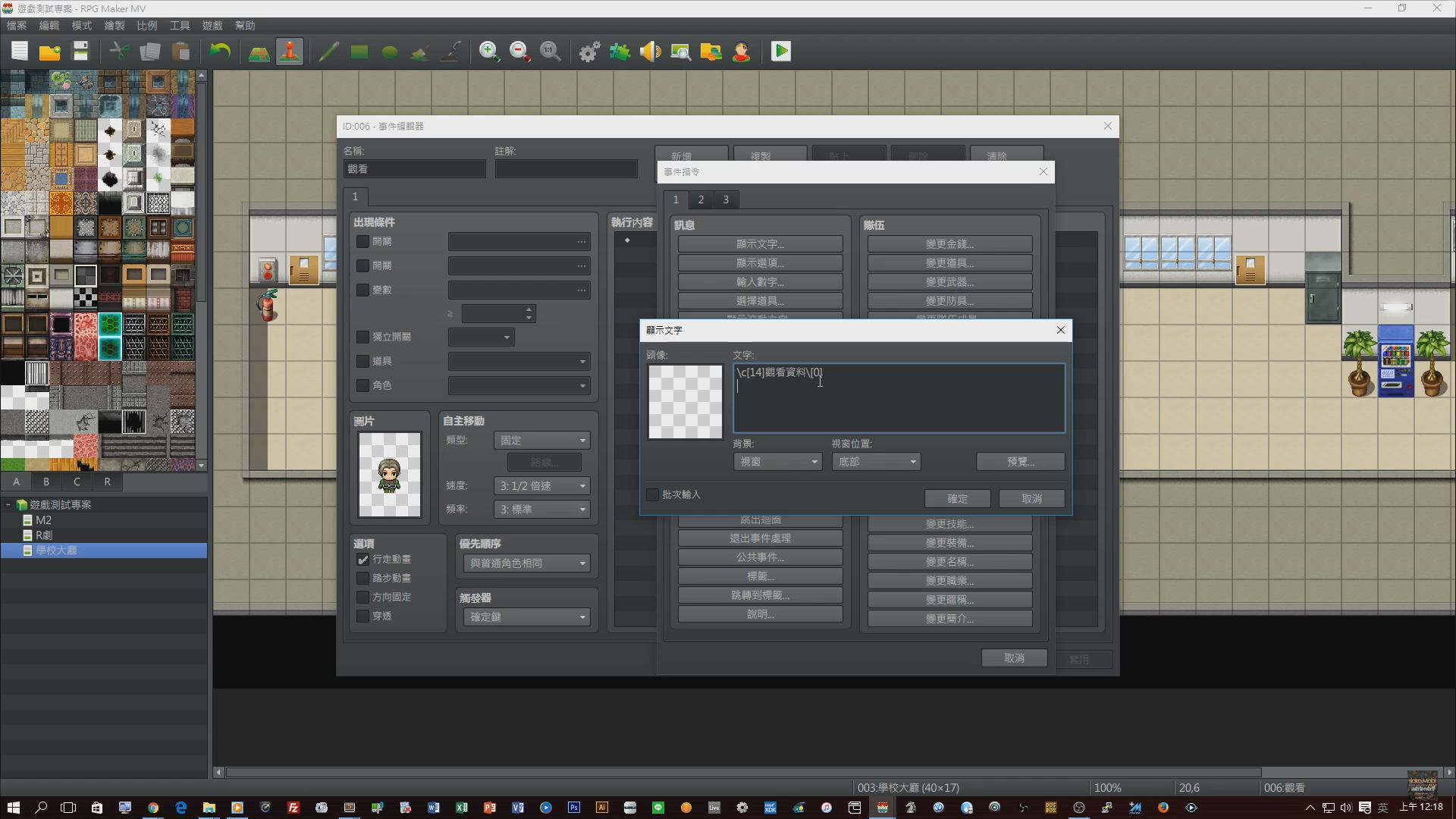The width and height of the screenshot is (1456, 819).
Task: Open the 背景 dropdown set to 視窗
Action: tap(777, 461)
